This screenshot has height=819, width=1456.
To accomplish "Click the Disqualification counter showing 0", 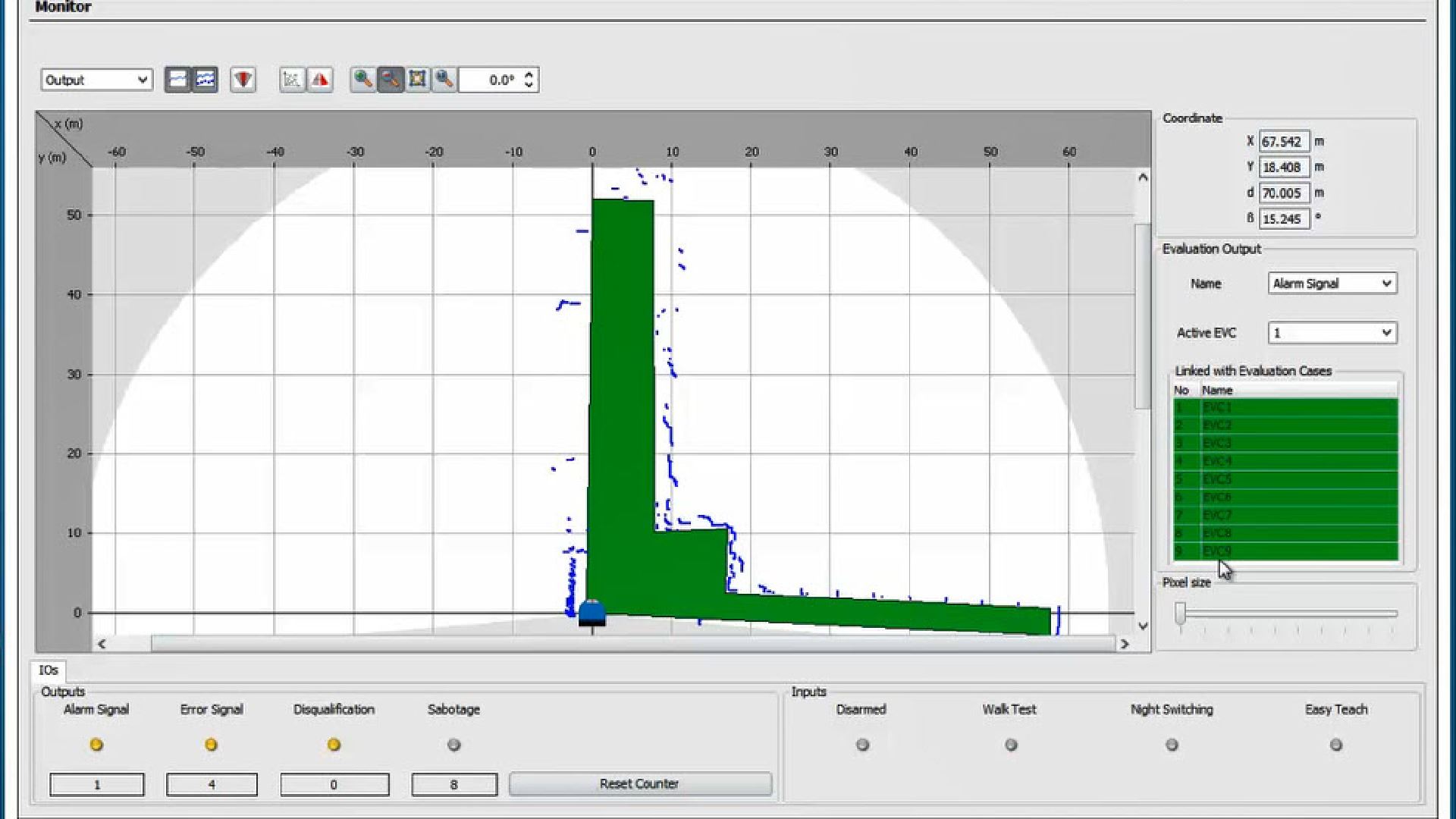I will pyautogui.click(x=334, y=784).
